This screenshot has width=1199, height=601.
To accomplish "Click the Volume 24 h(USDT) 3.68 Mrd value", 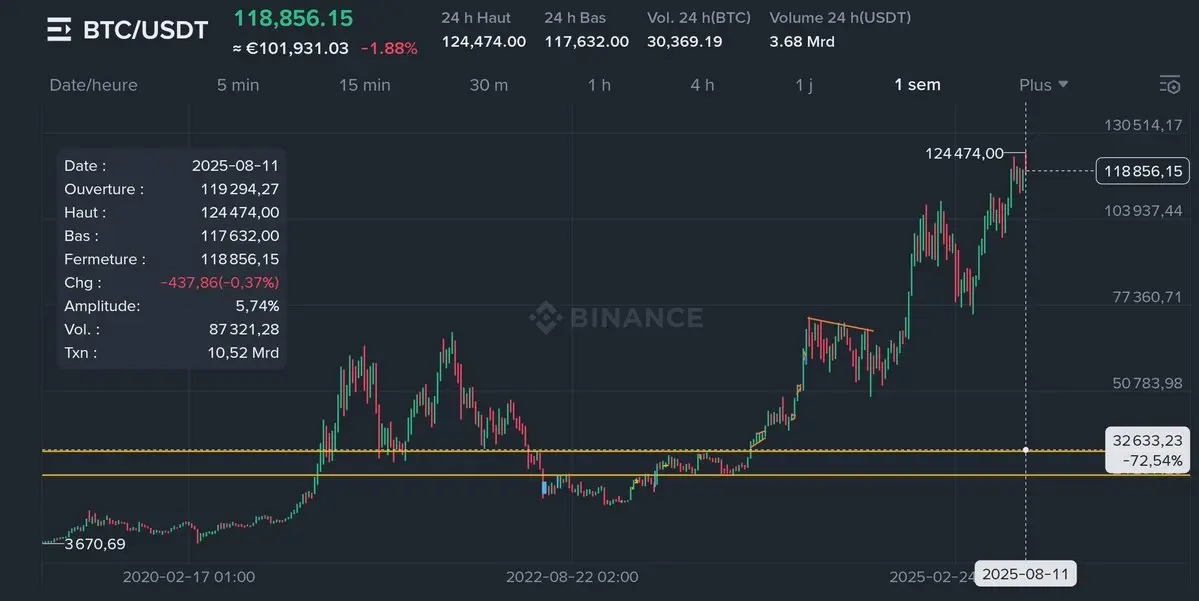I will (x=801, y=41).
